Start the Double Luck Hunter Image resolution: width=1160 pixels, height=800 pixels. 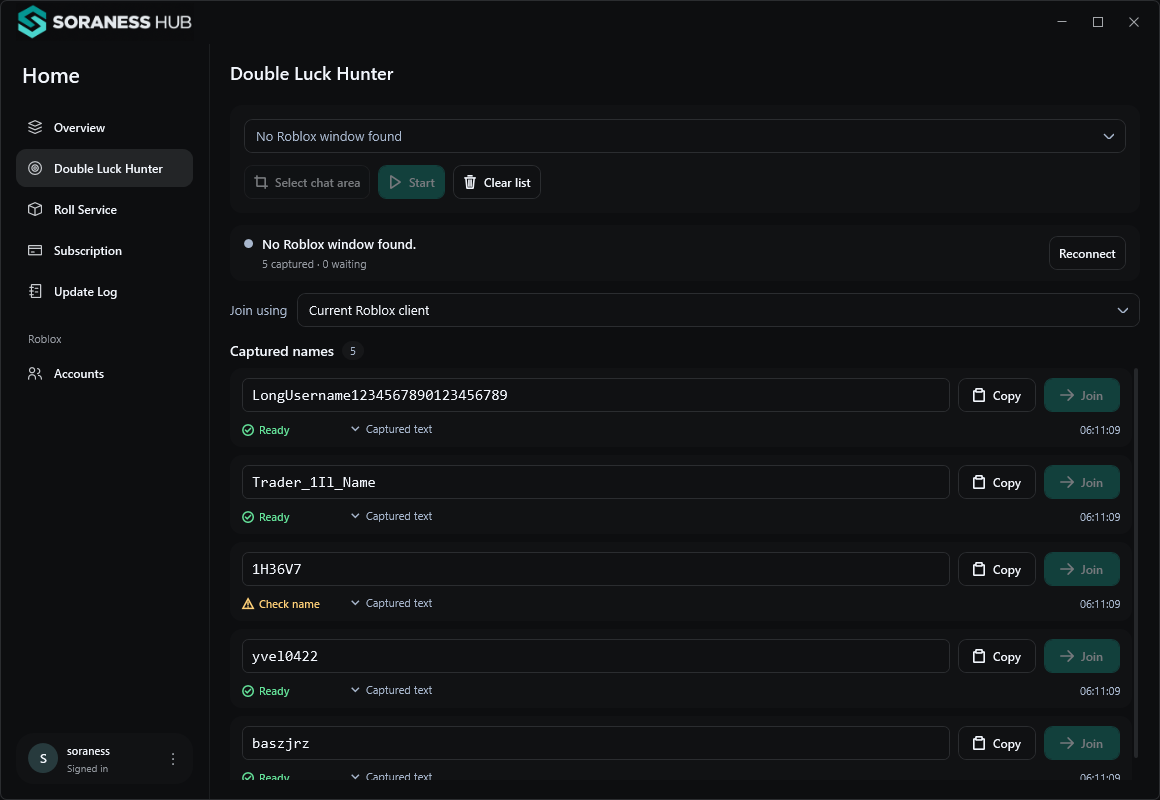tap(411, 182)
